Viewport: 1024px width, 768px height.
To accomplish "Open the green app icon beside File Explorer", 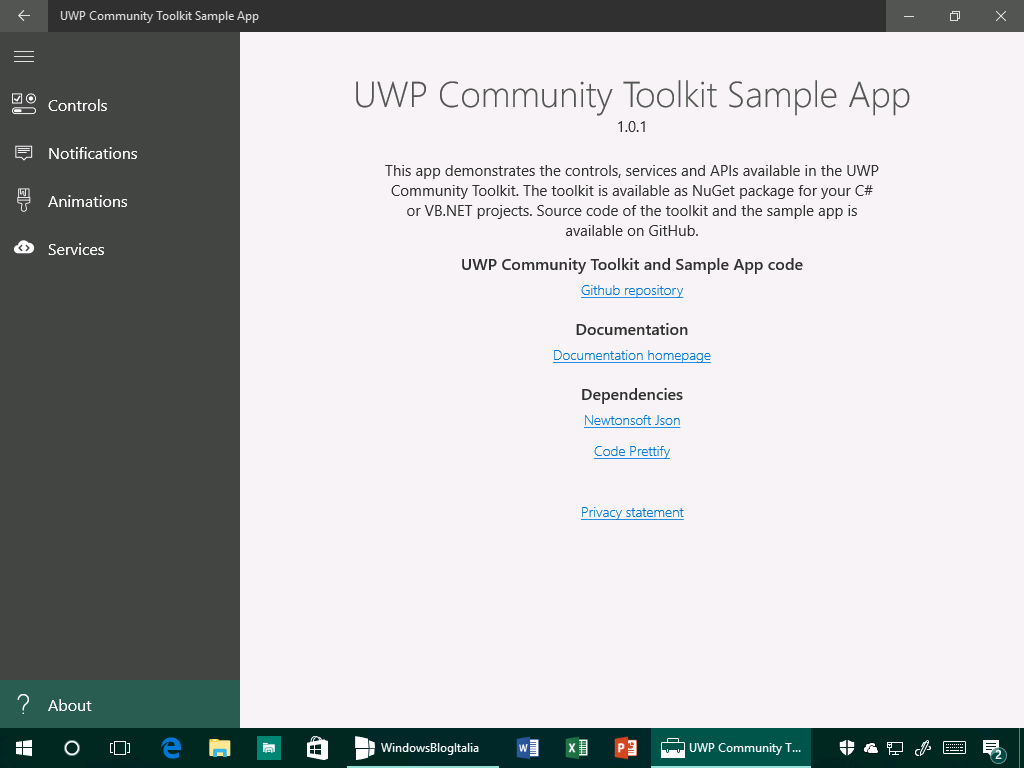I will 268,748.
